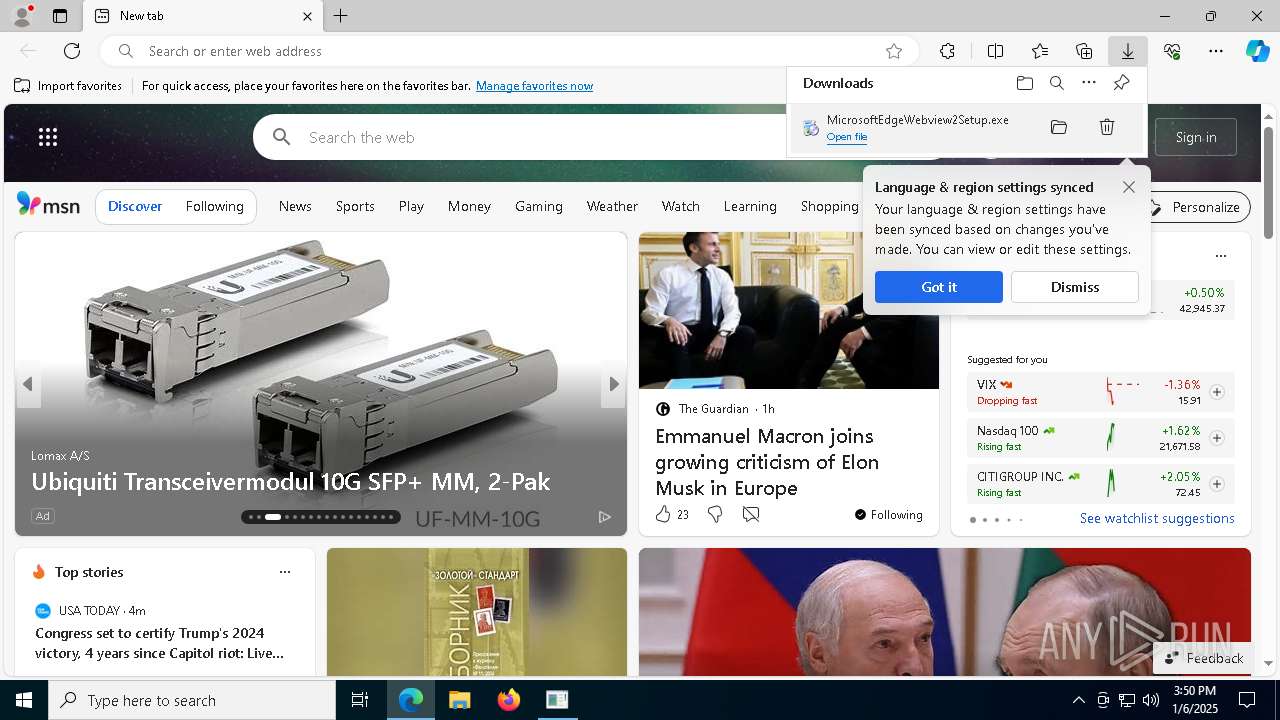The width and height of the screenshot is (1280, 720).
Task: Add Nasdaq 100 to watchlist
Action: (x=1217, y=438)
